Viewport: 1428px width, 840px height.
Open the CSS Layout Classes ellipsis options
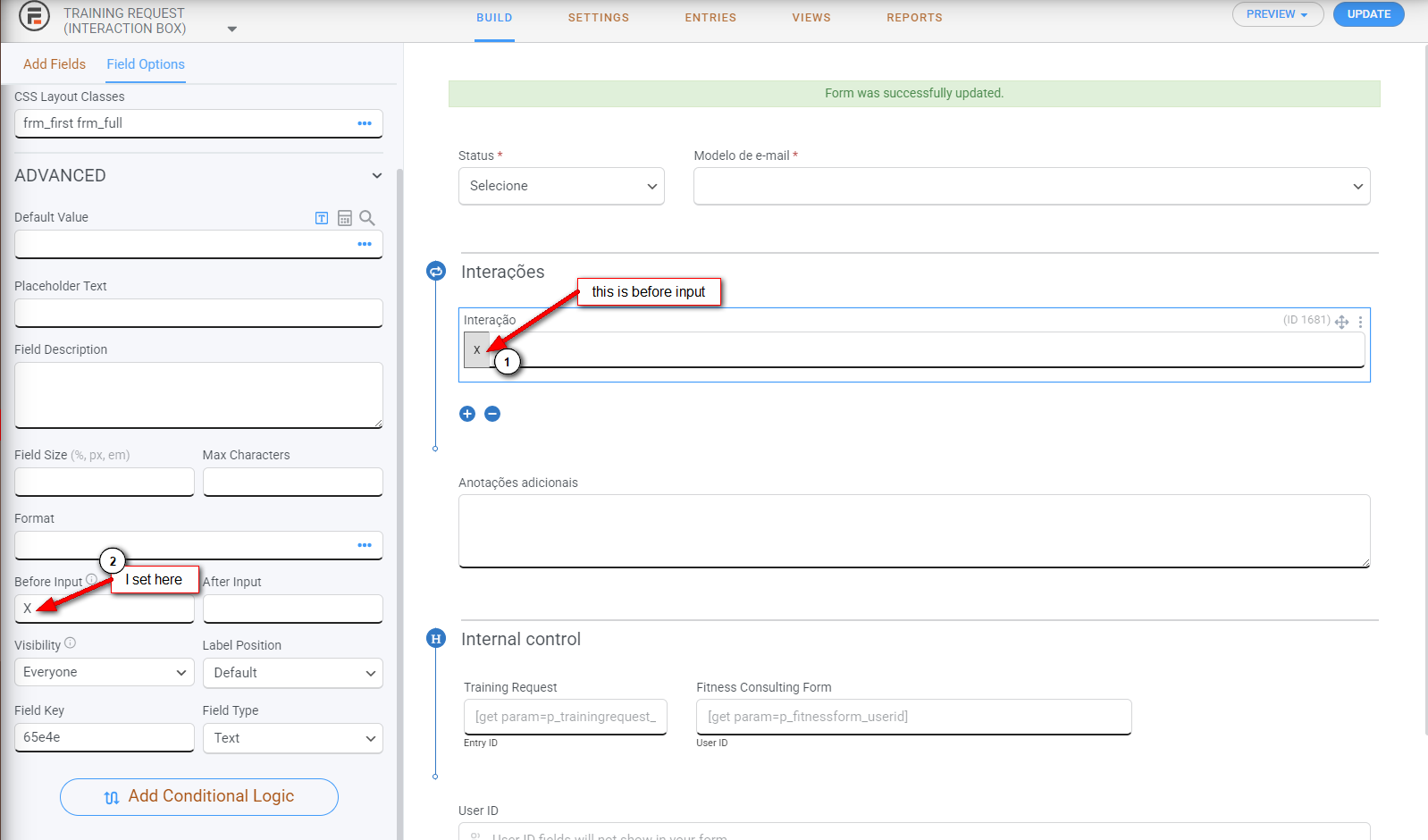[x=365, y=123]
